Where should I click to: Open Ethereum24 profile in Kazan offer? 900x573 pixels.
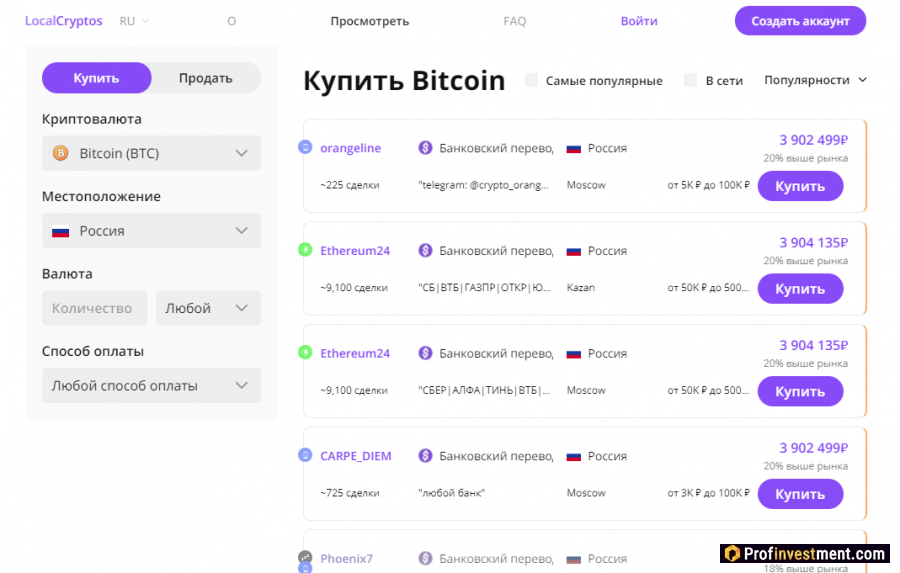(x=355, y=251)
